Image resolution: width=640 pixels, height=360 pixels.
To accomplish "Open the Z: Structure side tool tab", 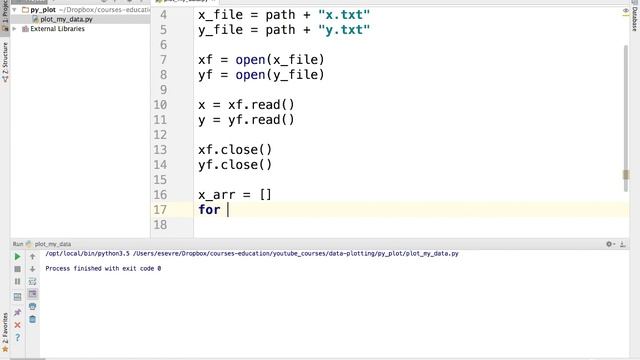I will click(x=5, y=61).
